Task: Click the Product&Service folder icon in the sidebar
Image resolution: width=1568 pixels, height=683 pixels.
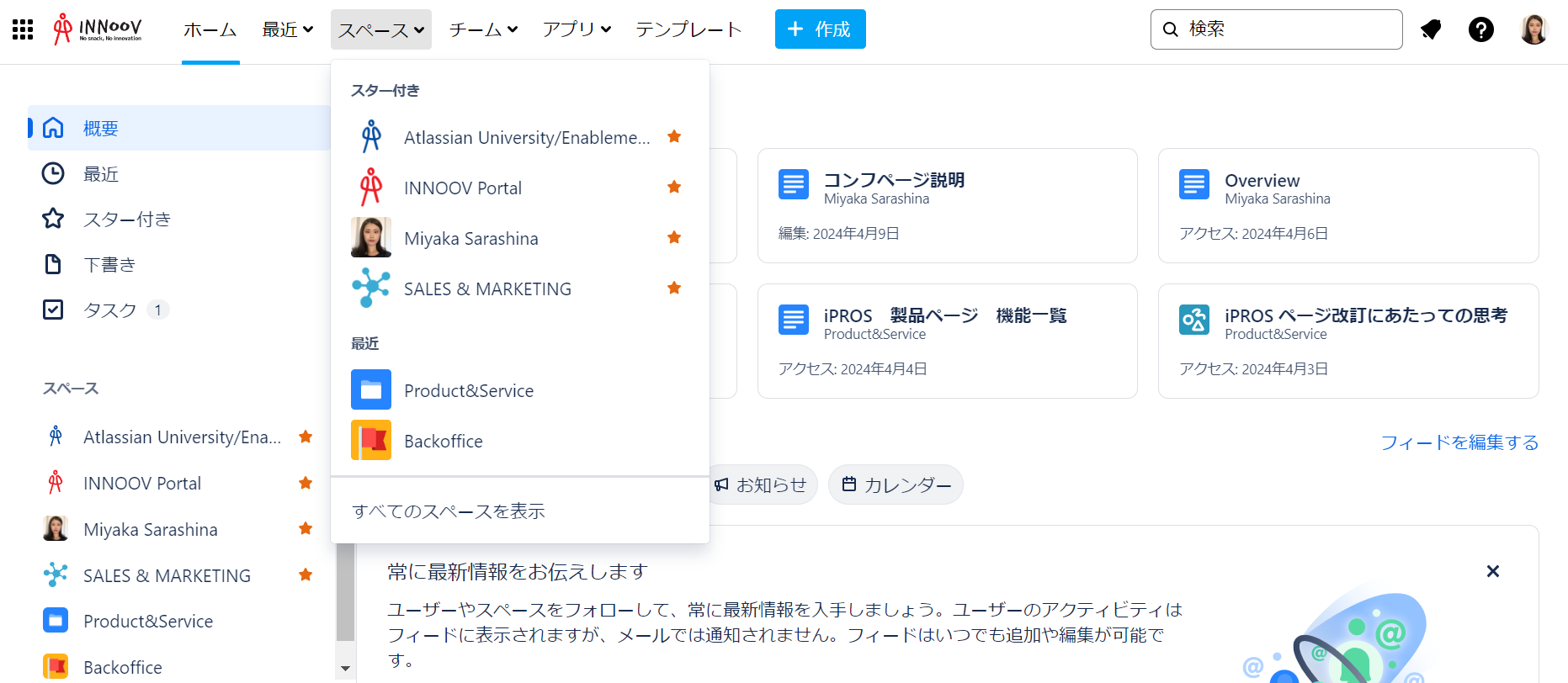Action: point(56,621)
